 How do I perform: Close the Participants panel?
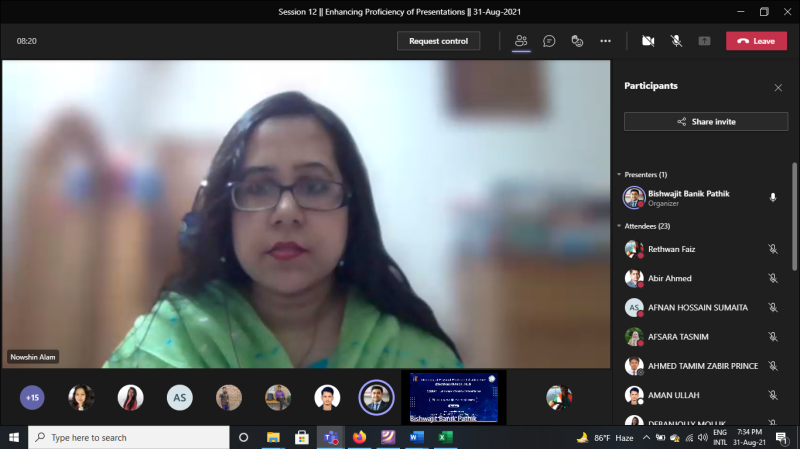(x=778, y=87)
